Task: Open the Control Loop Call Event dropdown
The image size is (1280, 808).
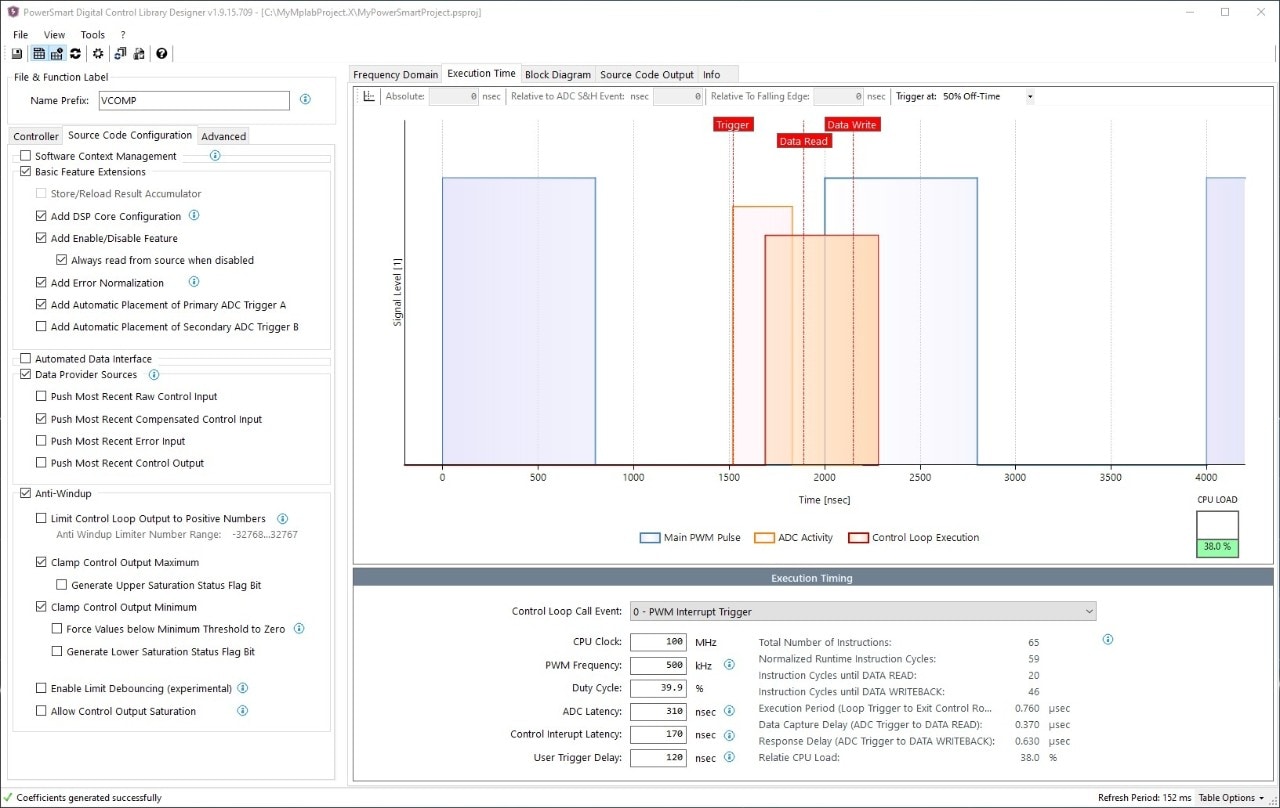Action: pos(861,611)
